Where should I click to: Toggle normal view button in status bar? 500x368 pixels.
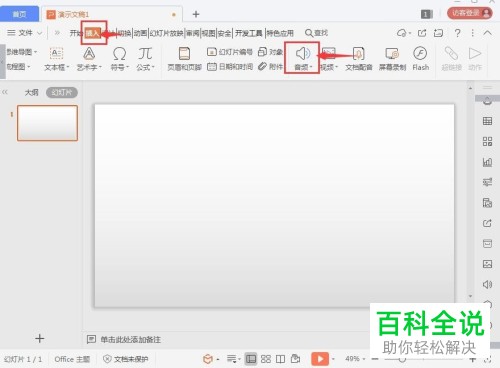251,359
